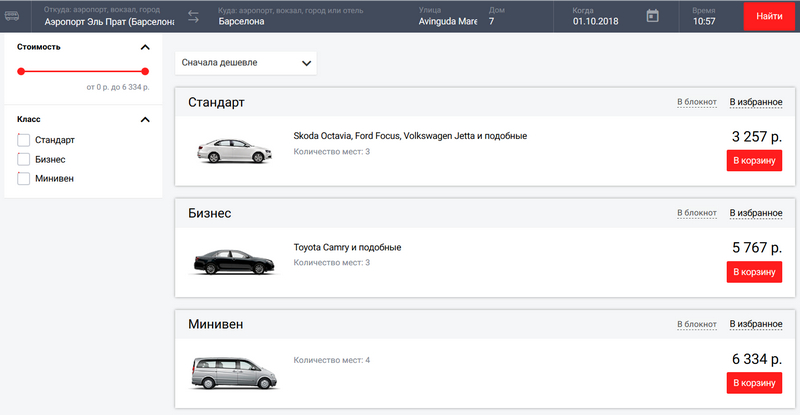Click the bus icon in header
800x415 pixels.
click(x=13, y=16)
